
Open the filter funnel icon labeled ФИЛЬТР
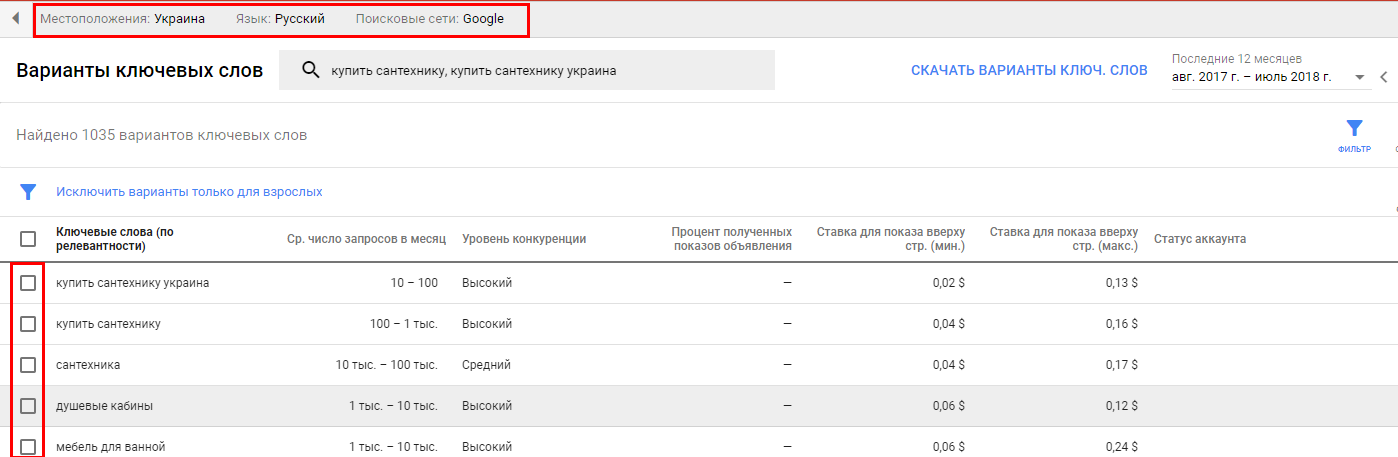click(x=1354, y=134)
